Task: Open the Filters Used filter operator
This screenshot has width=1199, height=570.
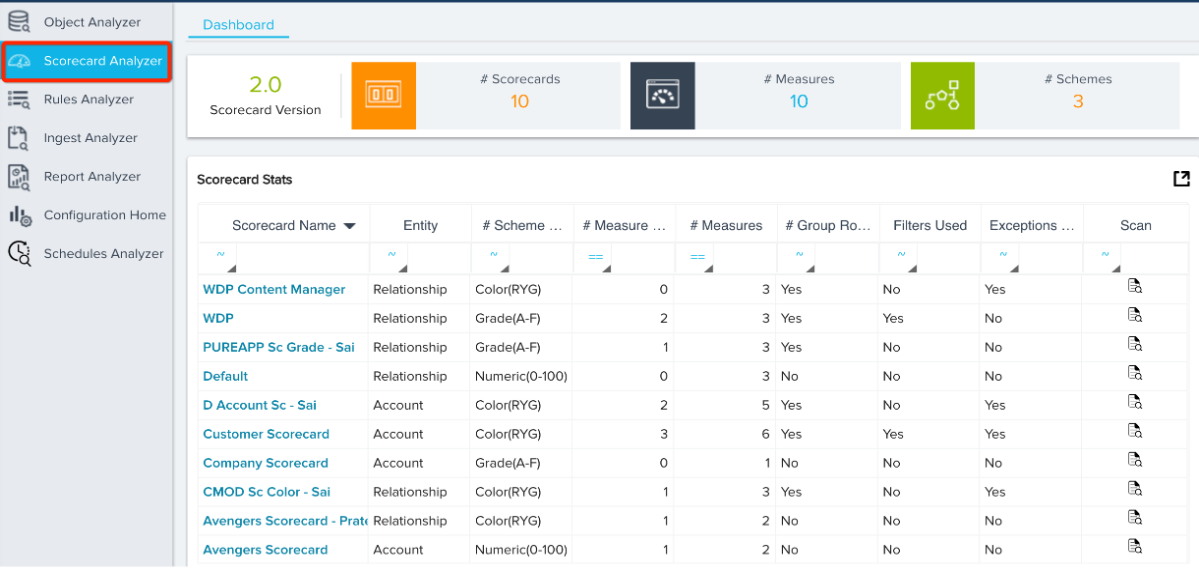Action: tap(901, 258)
